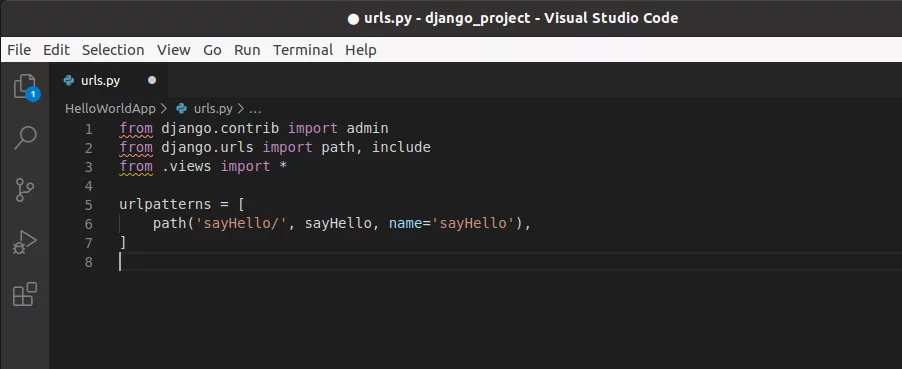Expand the HelloWorldApp breadcrumb folder

pos(110,108)
